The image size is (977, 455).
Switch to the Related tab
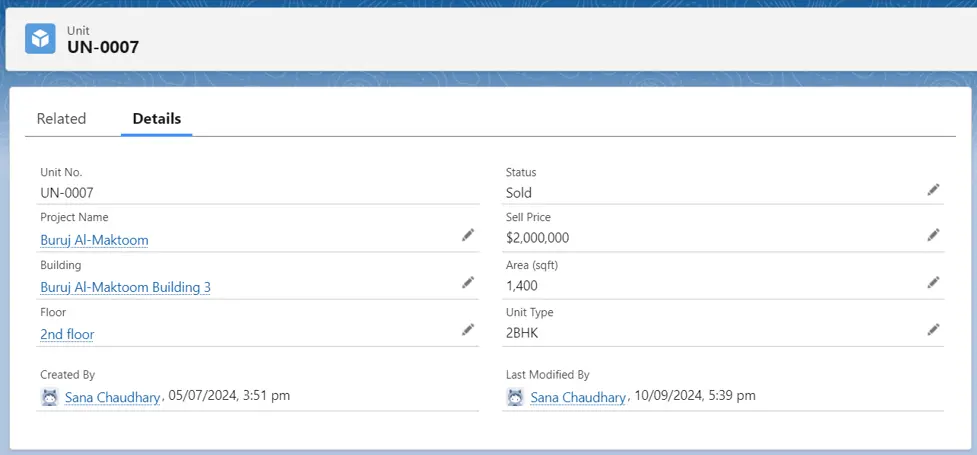(61, 118)
